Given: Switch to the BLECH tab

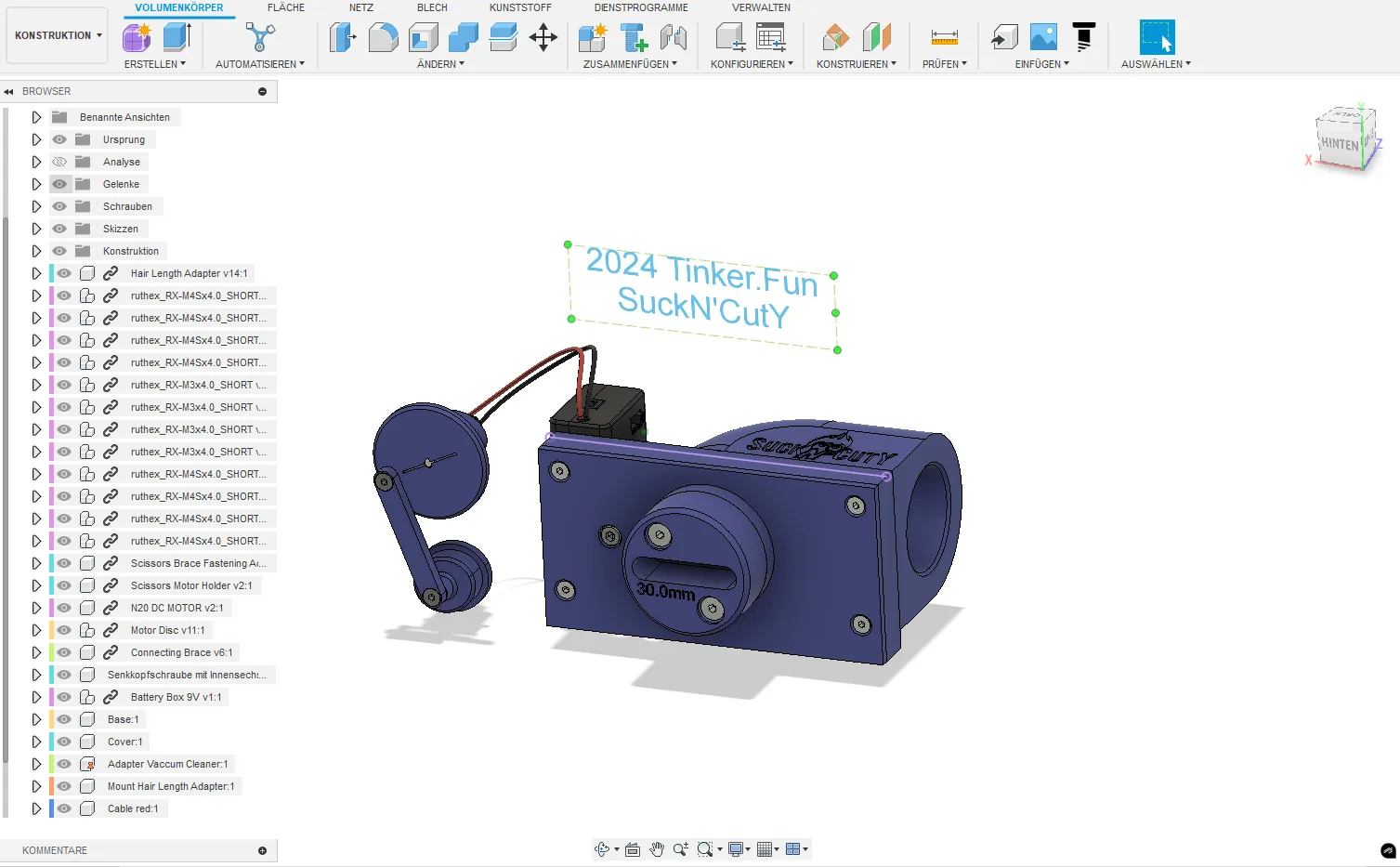Looking at the screenshot, I should point(432,7).
